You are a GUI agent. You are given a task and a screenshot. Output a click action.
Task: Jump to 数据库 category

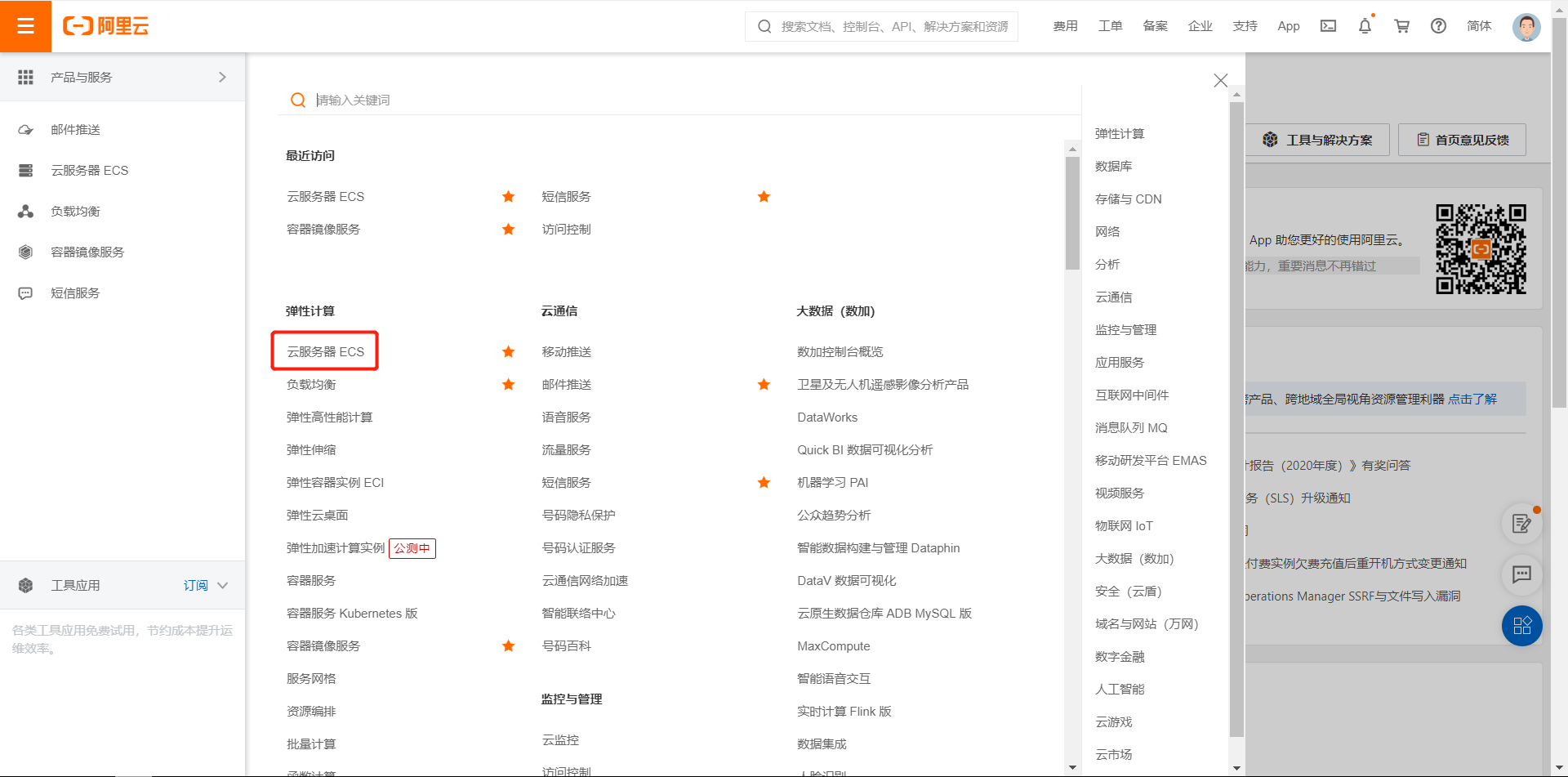click(1114, 167)
